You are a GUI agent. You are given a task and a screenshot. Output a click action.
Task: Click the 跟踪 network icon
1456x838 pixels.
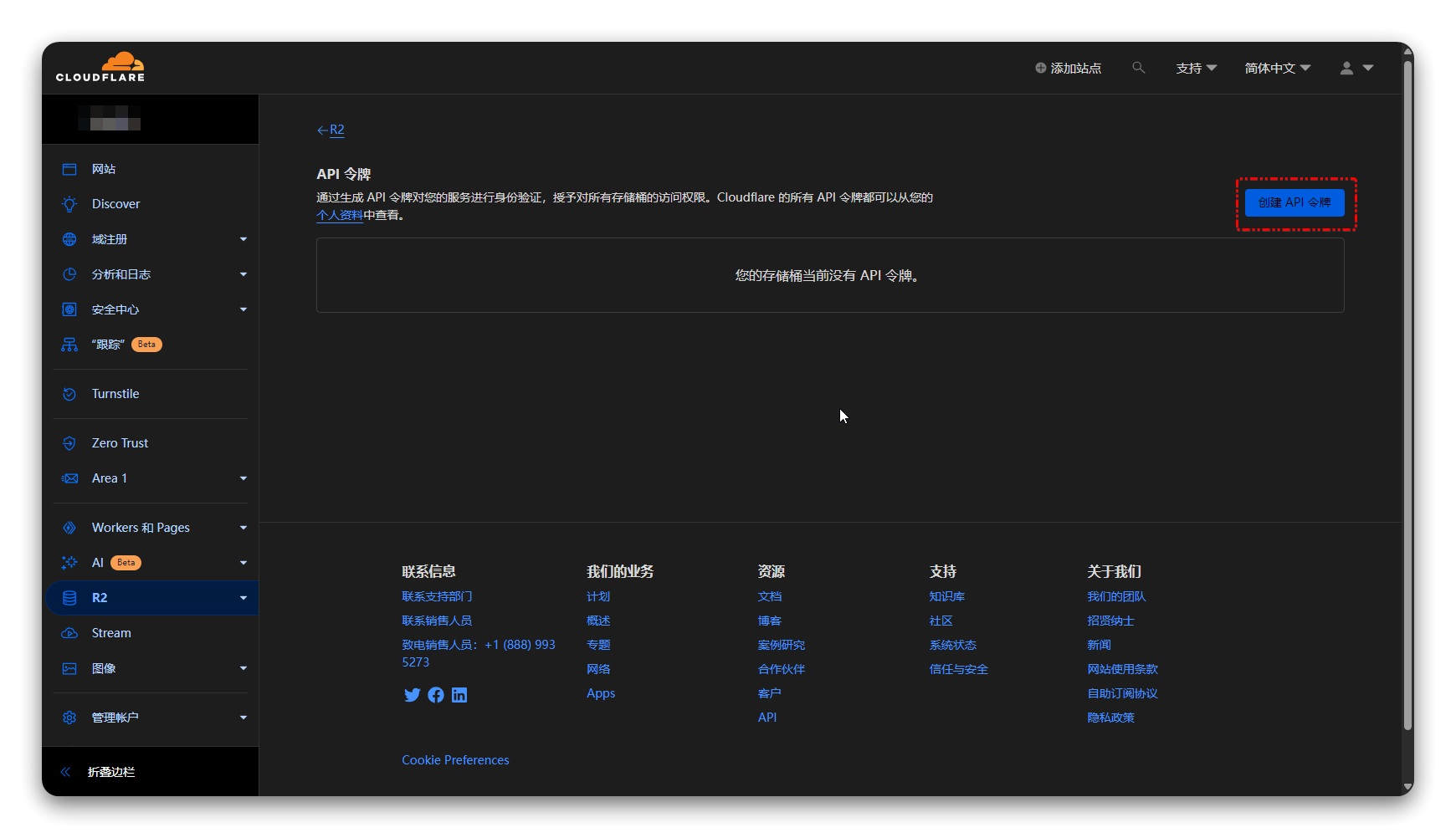point(69,345)
